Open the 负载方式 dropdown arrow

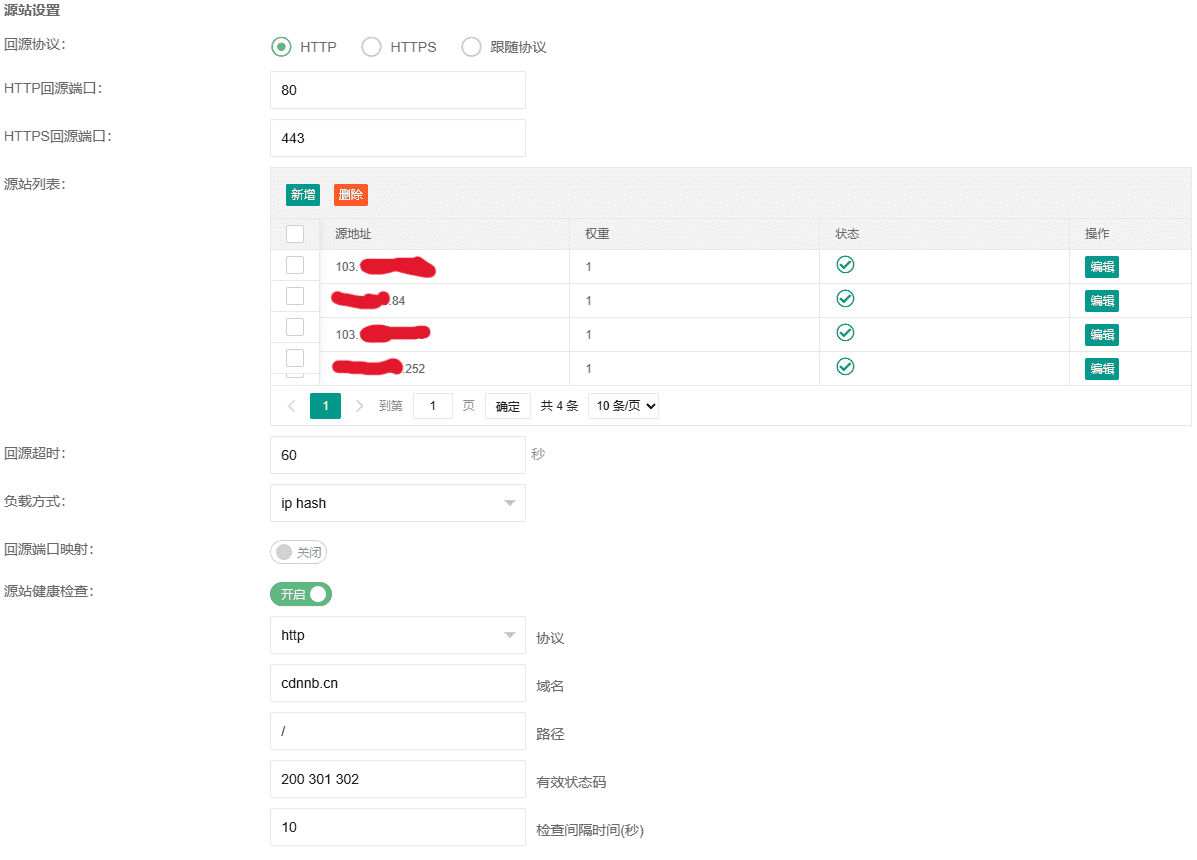[x=512, y=503]
